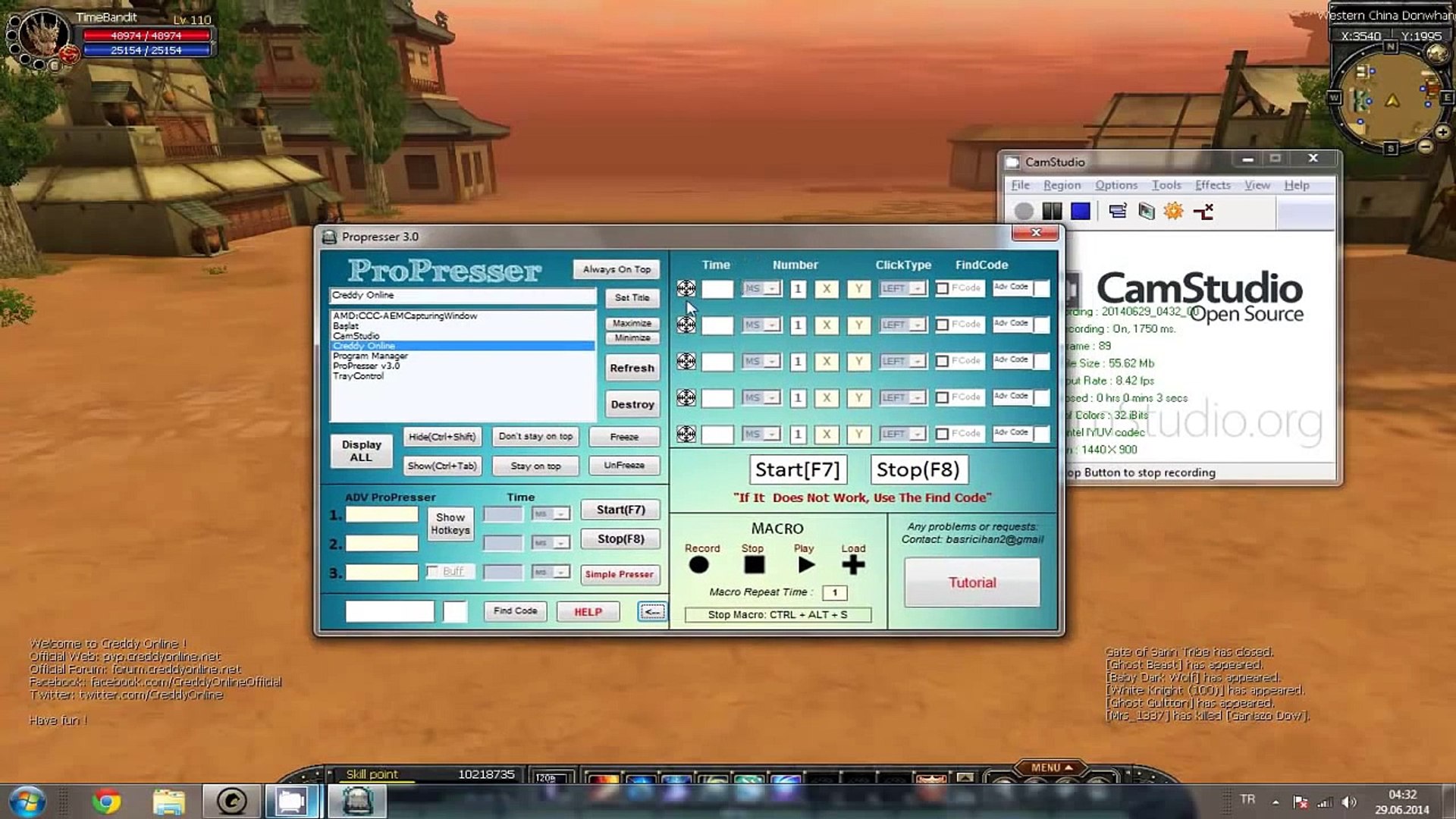Open the Tutorial button
This screenshot has width=1456, height=819.
tap(972, 582)
